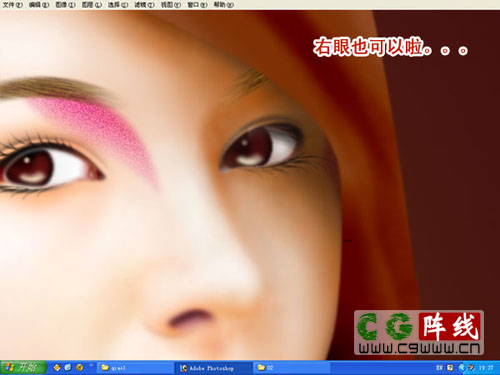The width and height of the screenshot is (500, 375).
Task: Click the first quick launch icon
Action: (57, 368)
